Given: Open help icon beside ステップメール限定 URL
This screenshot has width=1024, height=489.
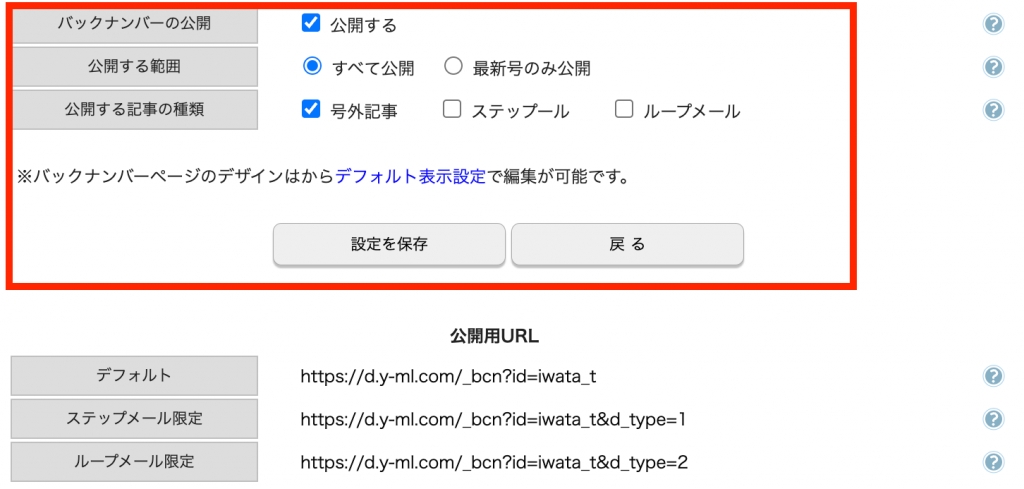Looking at the screenshot, I should 993,418.
